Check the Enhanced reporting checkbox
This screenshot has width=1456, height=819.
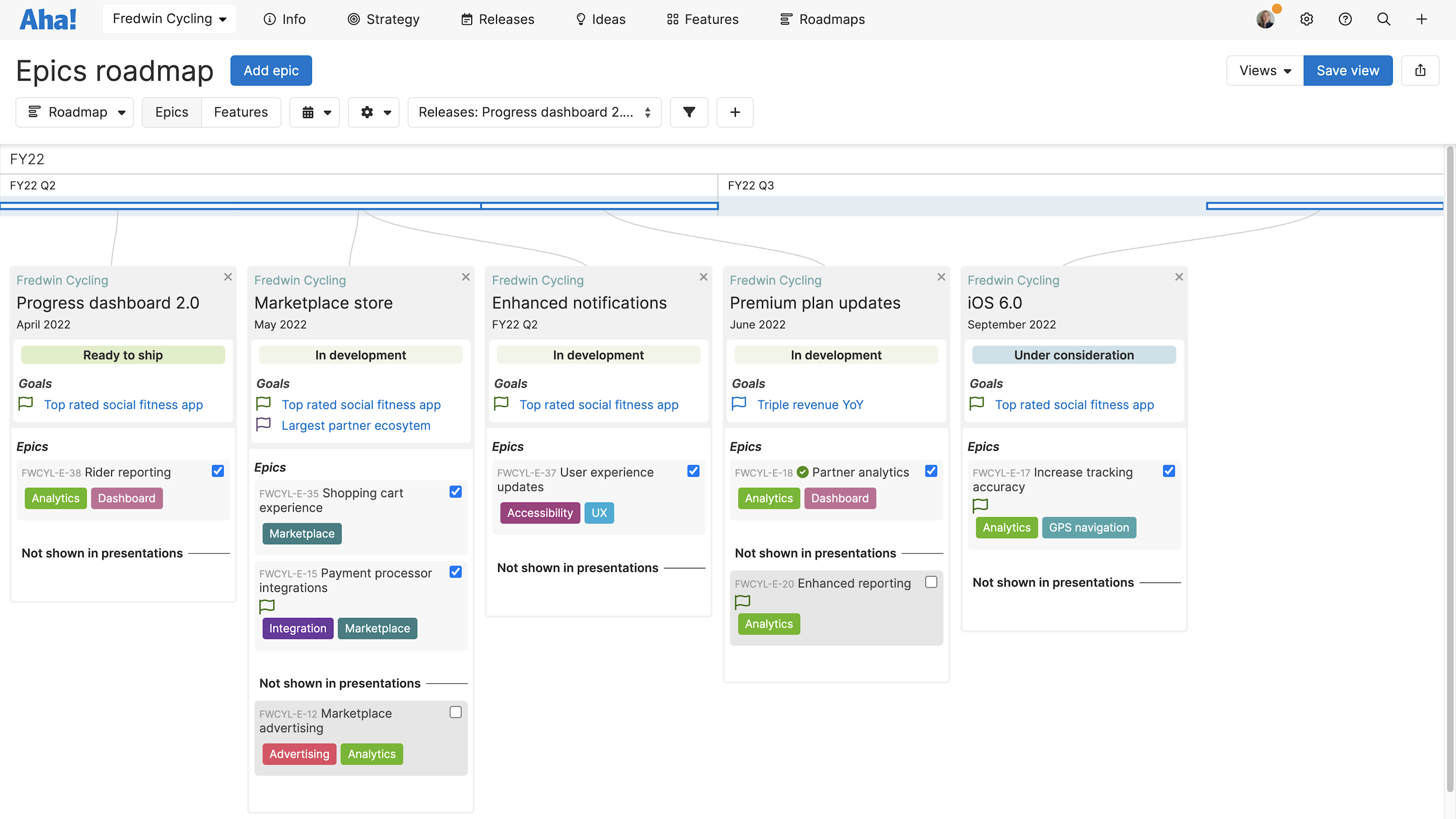coord(931,582)
